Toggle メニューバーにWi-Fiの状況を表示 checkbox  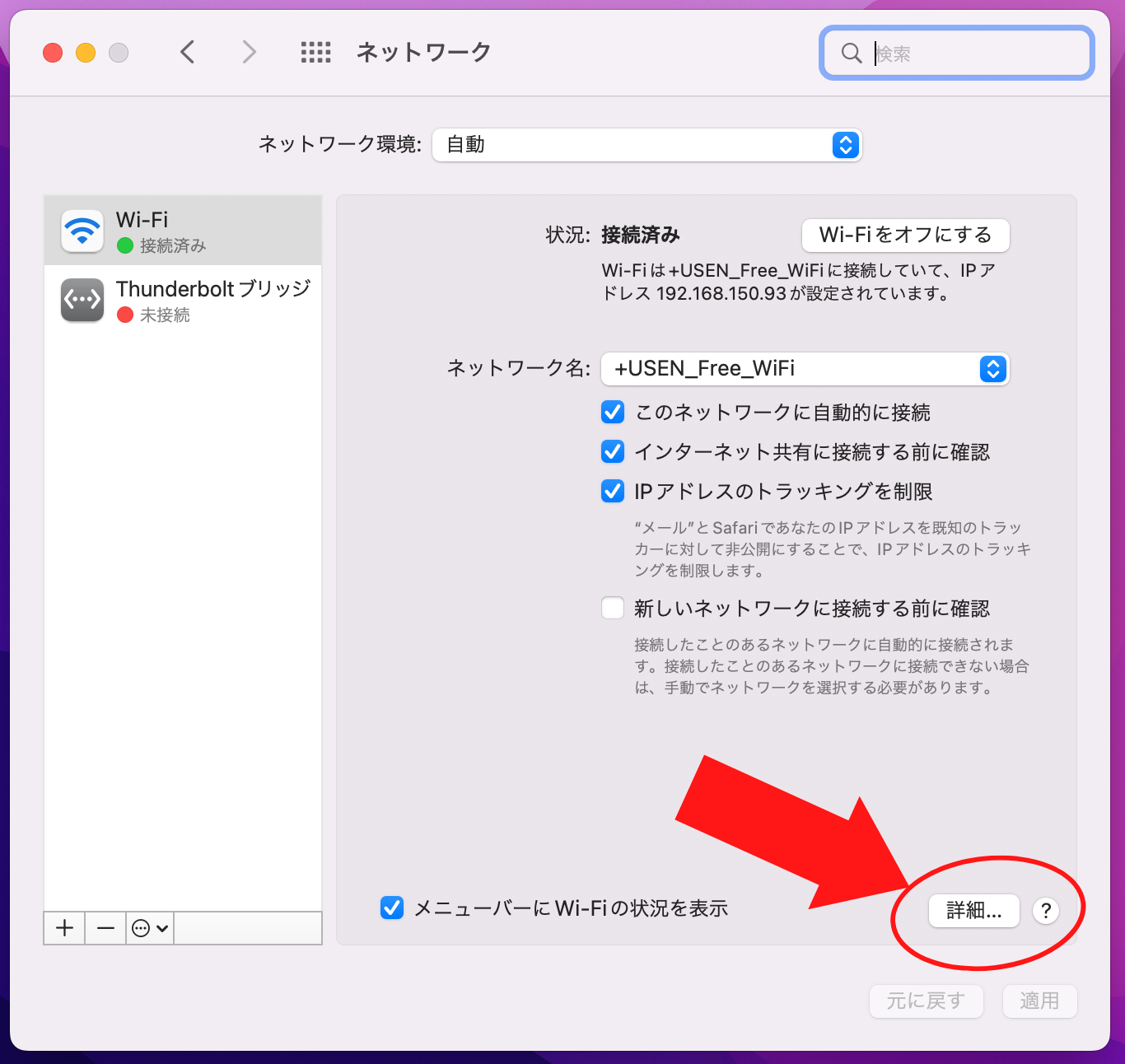pos(392,908)
